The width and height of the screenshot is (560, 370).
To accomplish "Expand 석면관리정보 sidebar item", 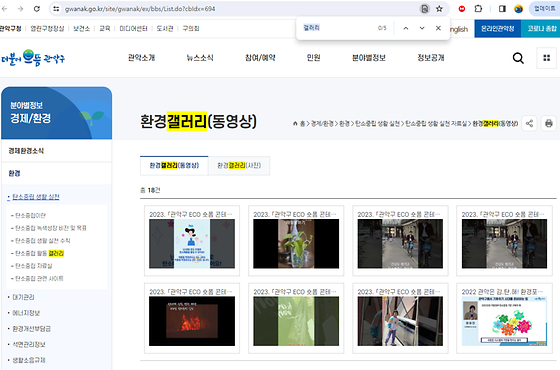I will click(29, 345).
